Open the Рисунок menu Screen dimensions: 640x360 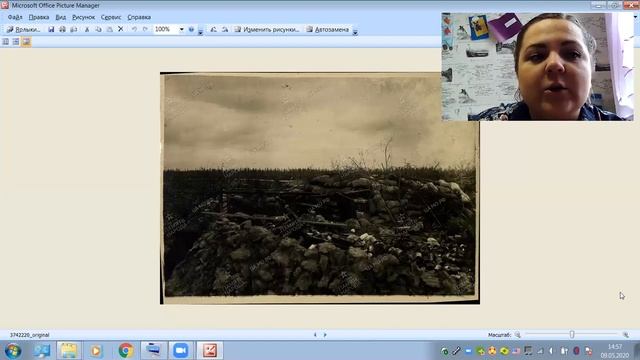(83, 17)
